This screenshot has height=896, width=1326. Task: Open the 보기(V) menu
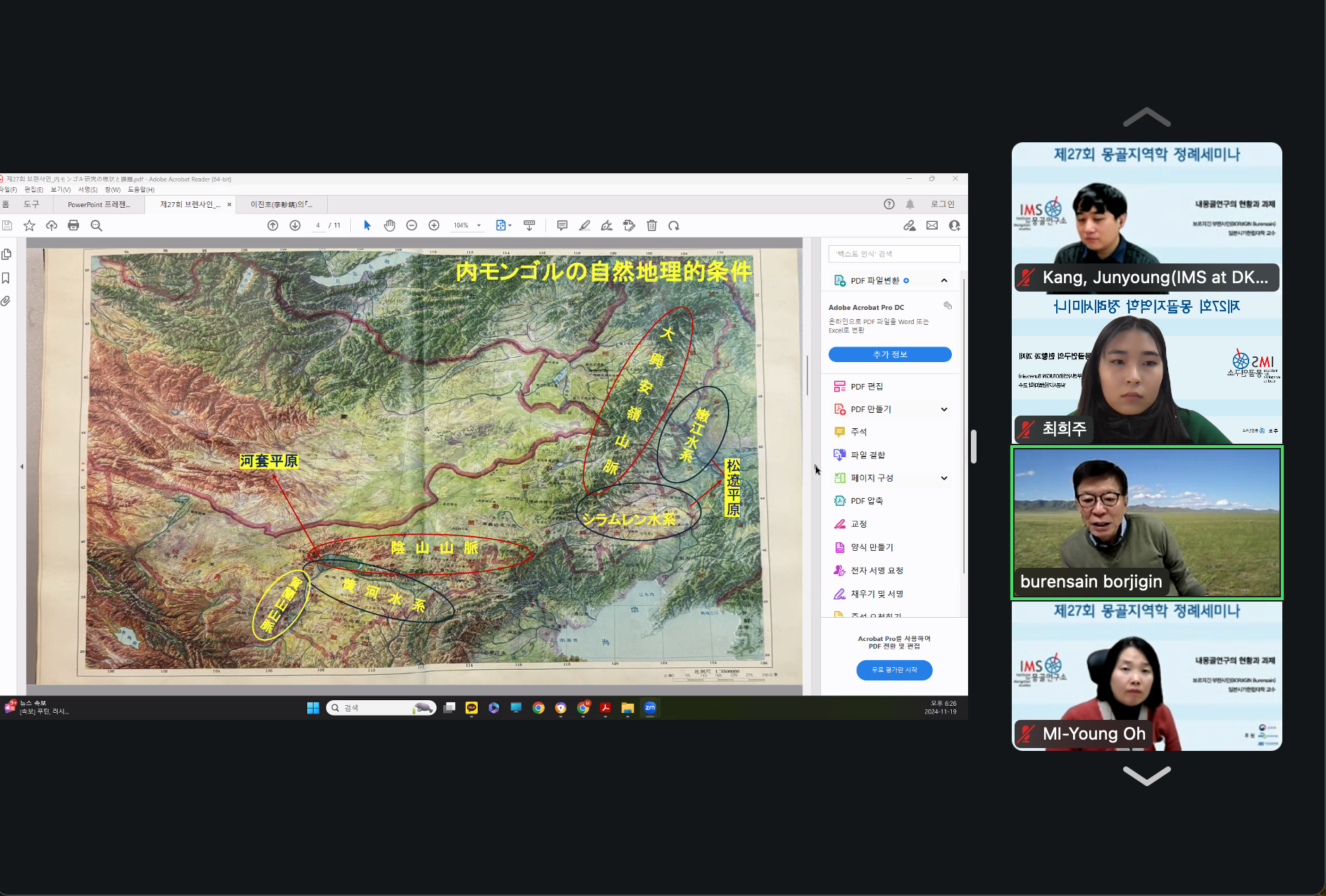click(x=61, y=189)
